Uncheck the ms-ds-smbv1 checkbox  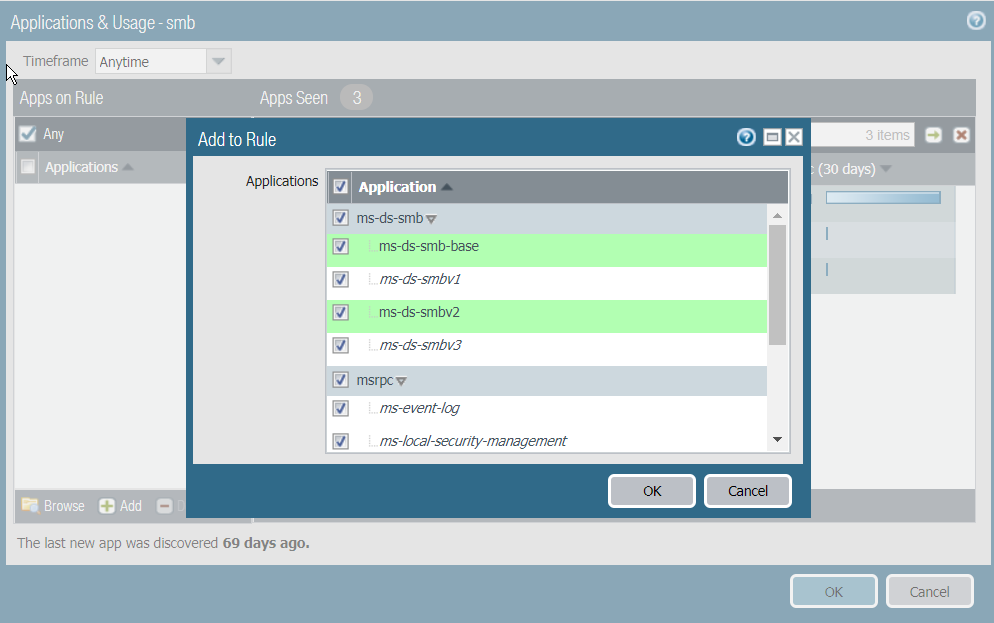[340, 279]
